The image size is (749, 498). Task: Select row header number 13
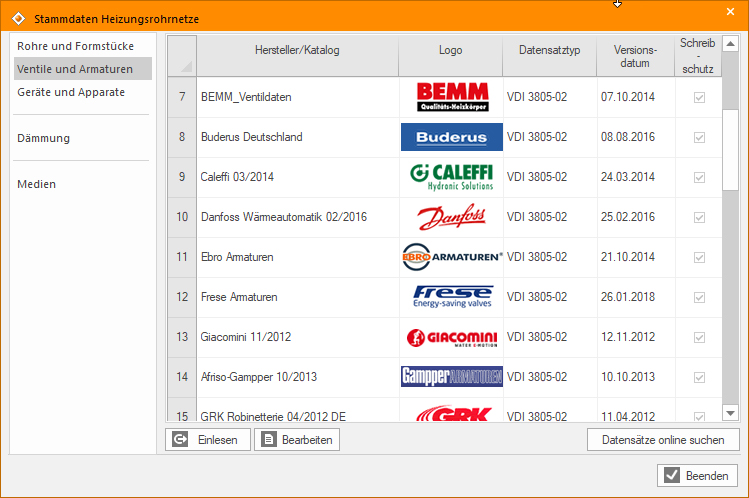(x=182, y=337)
